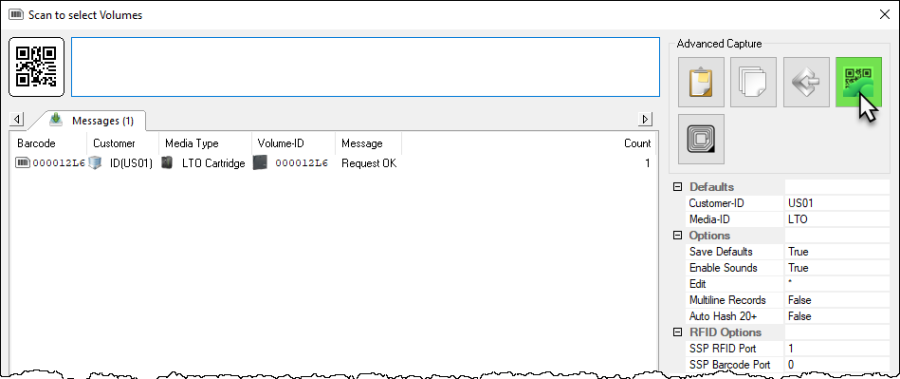Select the Save Defaults True value

click(837, 252)
